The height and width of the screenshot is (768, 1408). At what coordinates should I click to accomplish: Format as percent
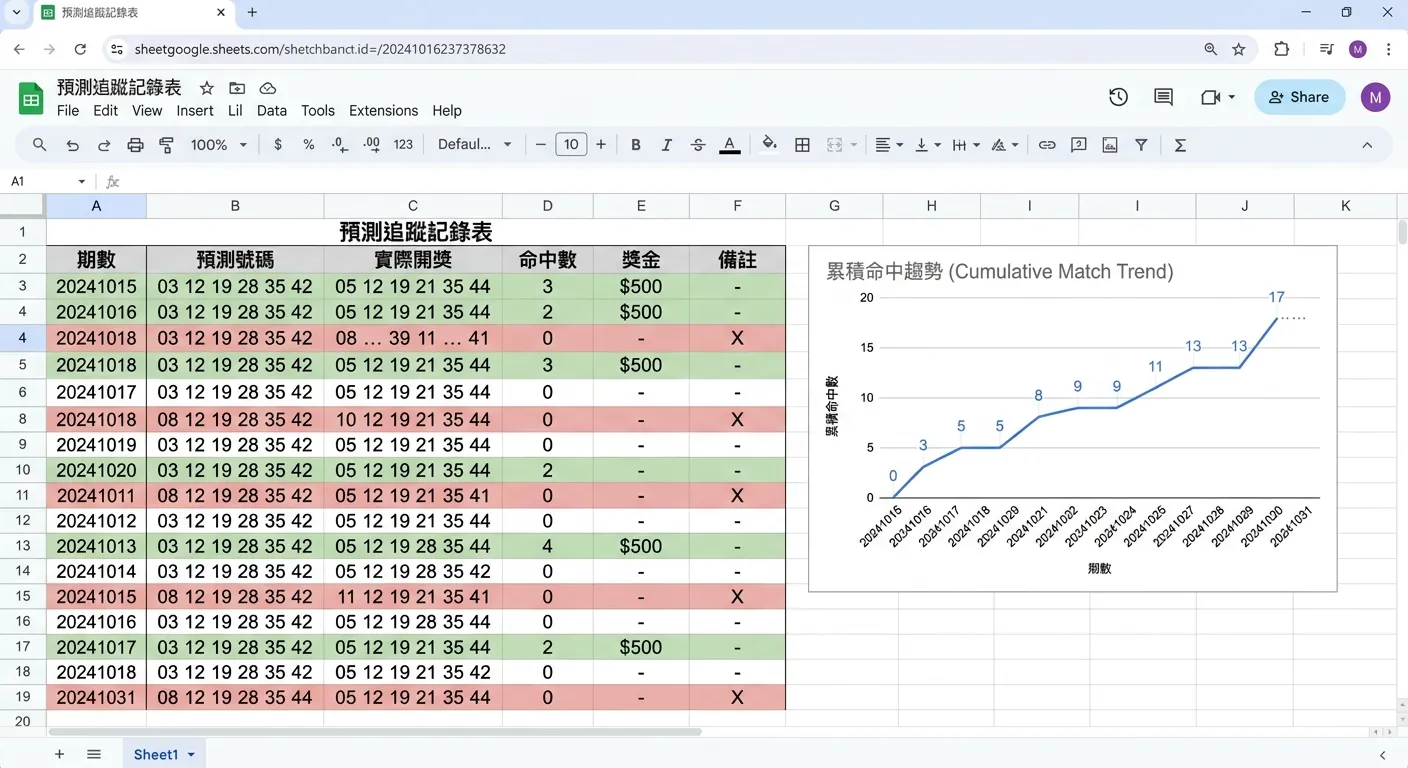(x=309, y=145)
